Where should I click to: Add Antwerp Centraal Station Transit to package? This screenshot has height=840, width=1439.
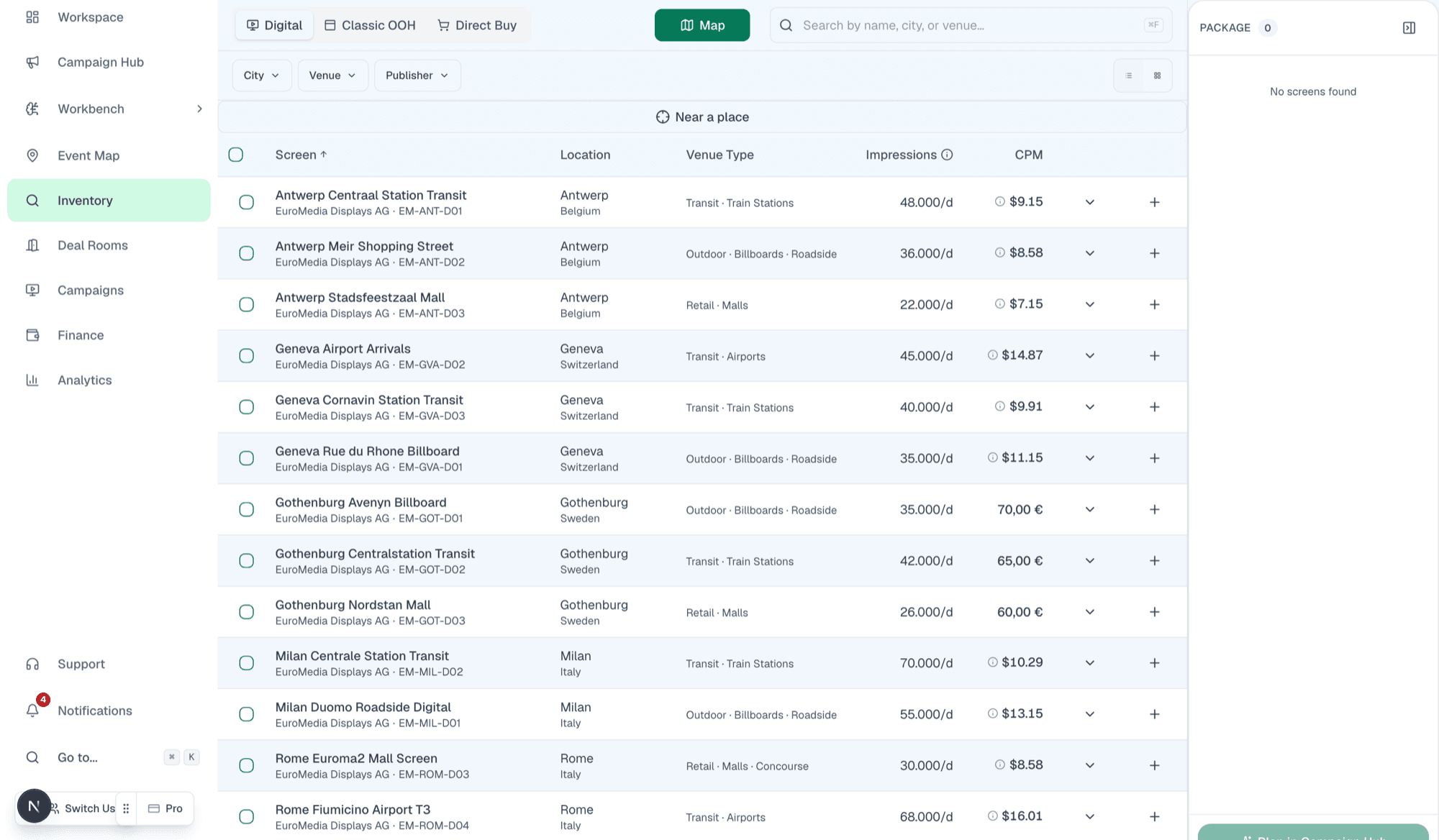click(1155, 202)
